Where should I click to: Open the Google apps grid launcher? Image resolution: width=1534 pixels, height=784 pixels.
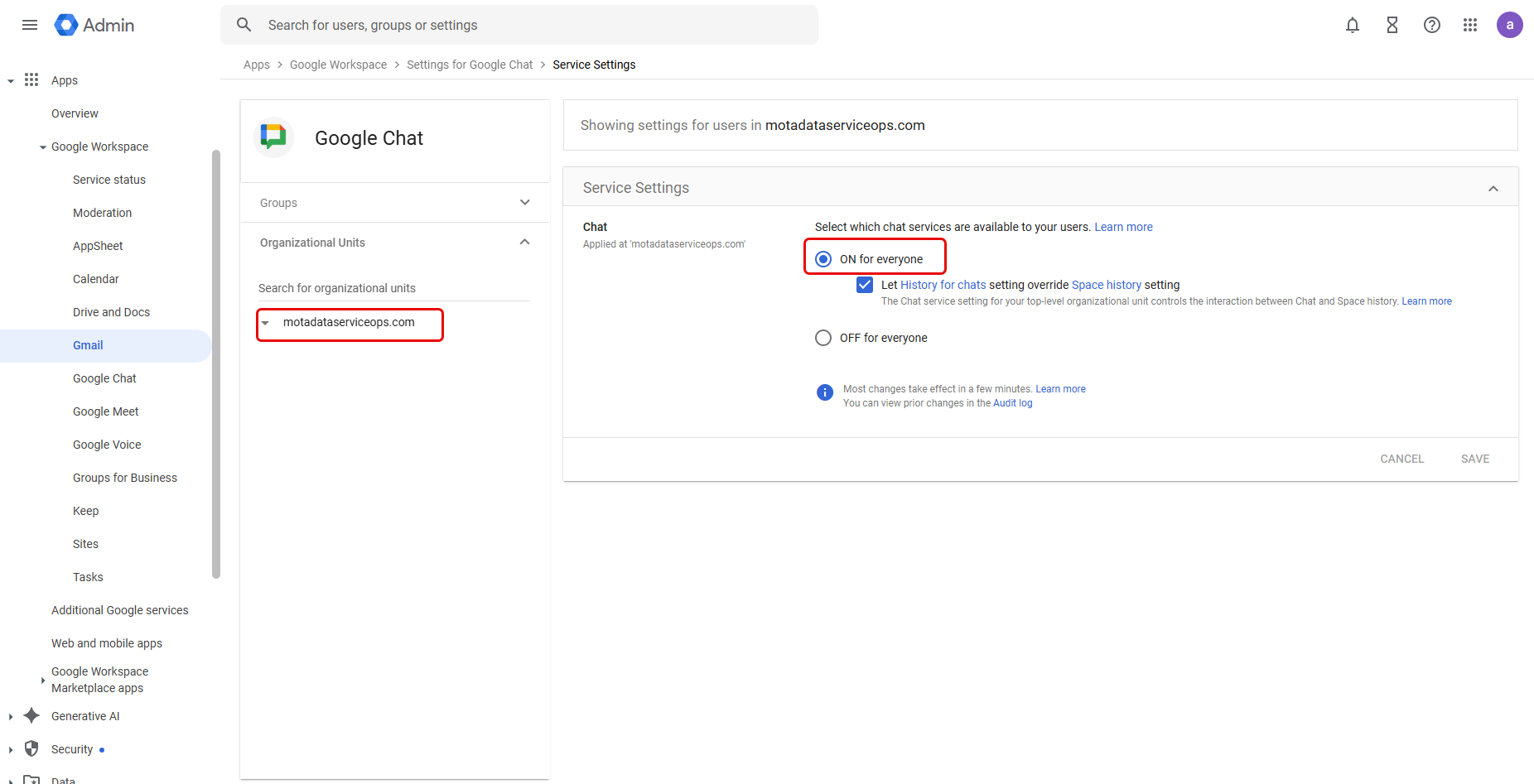click(x=1470, y=25)
